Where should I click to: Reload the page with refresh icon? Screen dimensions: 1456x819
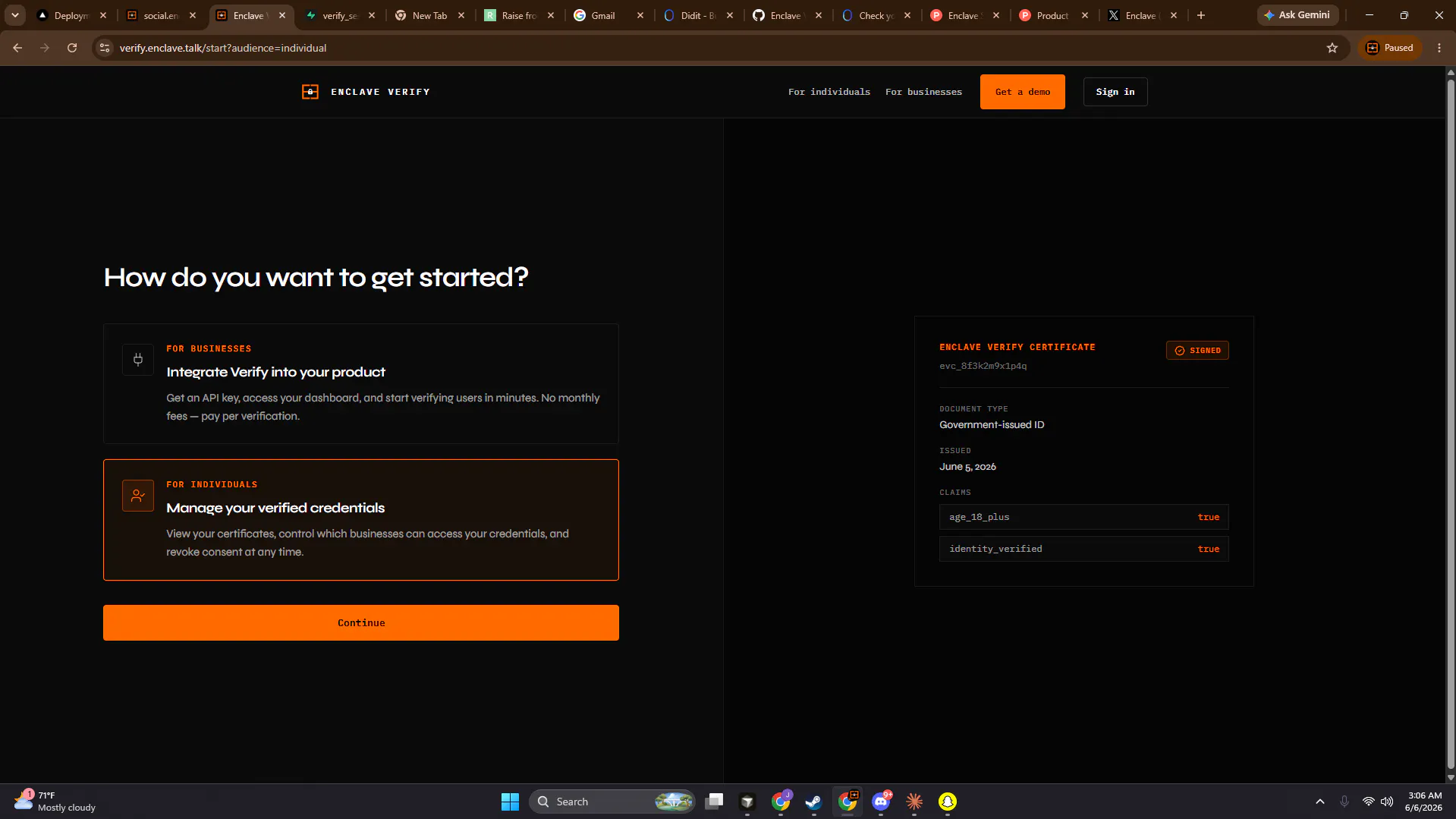point(72,48)
